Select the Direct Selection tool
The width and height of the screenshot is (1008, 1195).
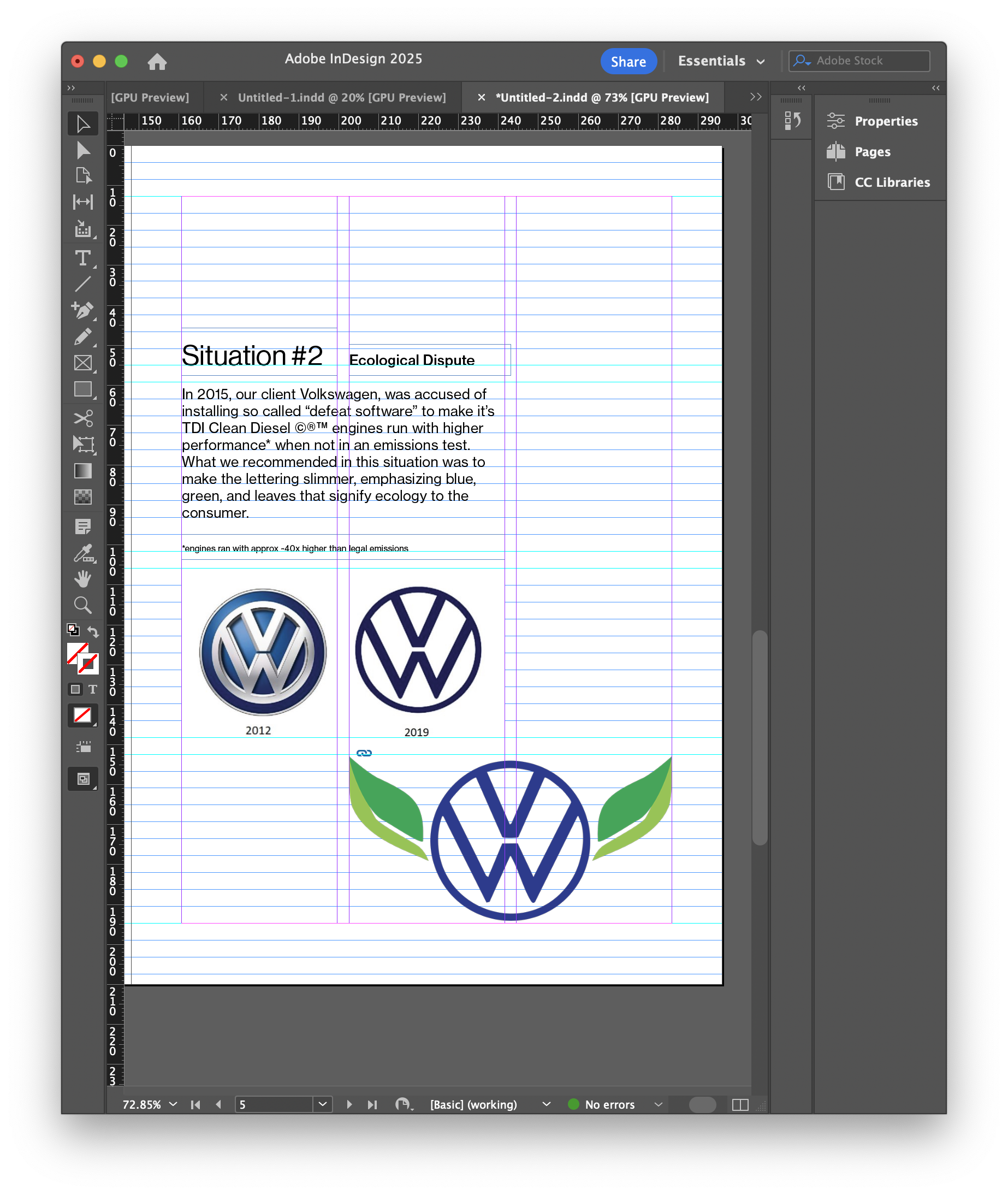tap(83, 150)
